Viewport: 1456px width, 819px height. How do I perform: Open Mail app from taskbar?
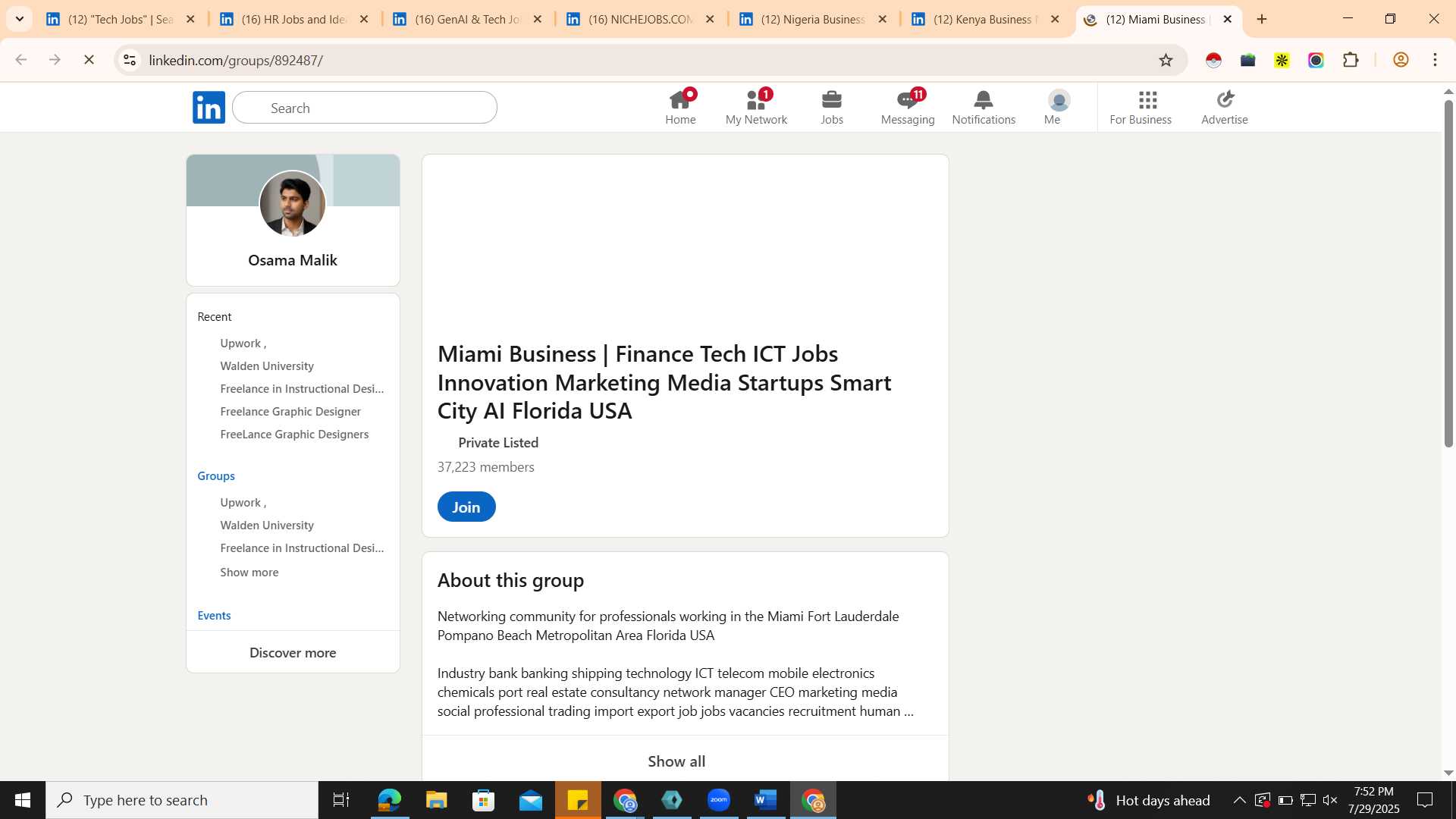(x=530, y=800)
